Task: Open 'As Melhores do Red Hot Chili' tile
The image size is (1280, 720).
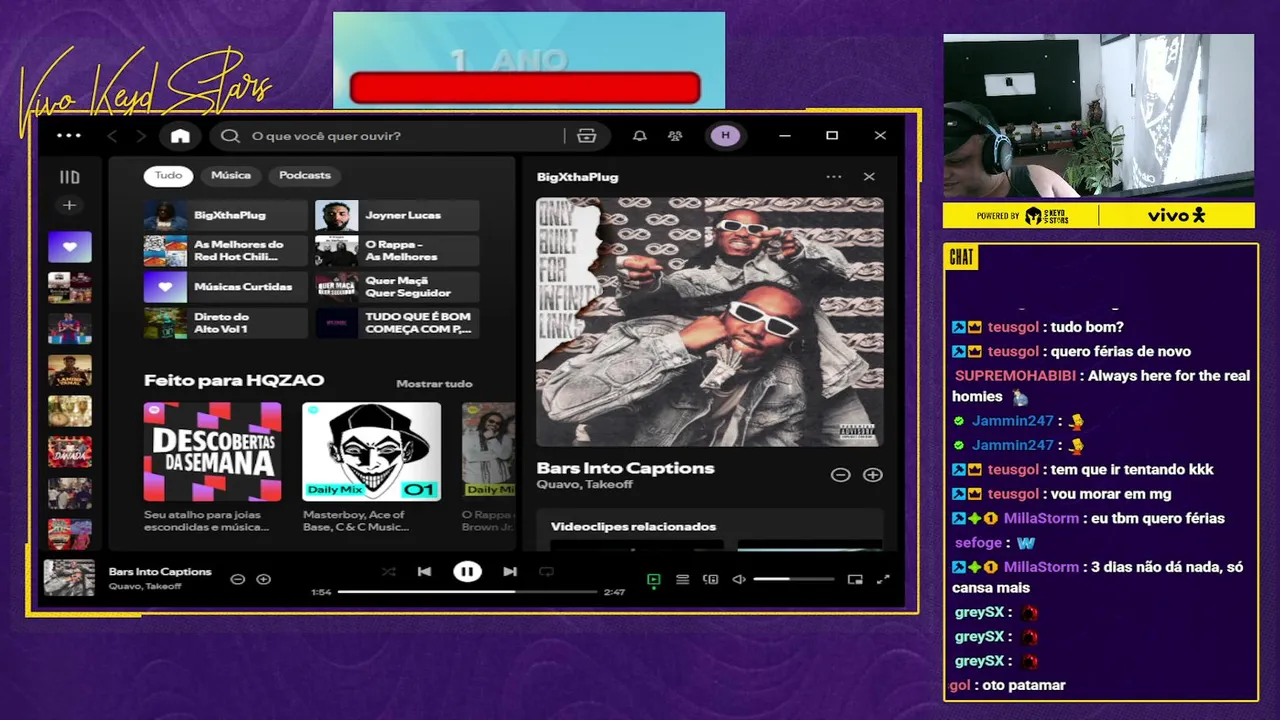Action: coord(225,250)
